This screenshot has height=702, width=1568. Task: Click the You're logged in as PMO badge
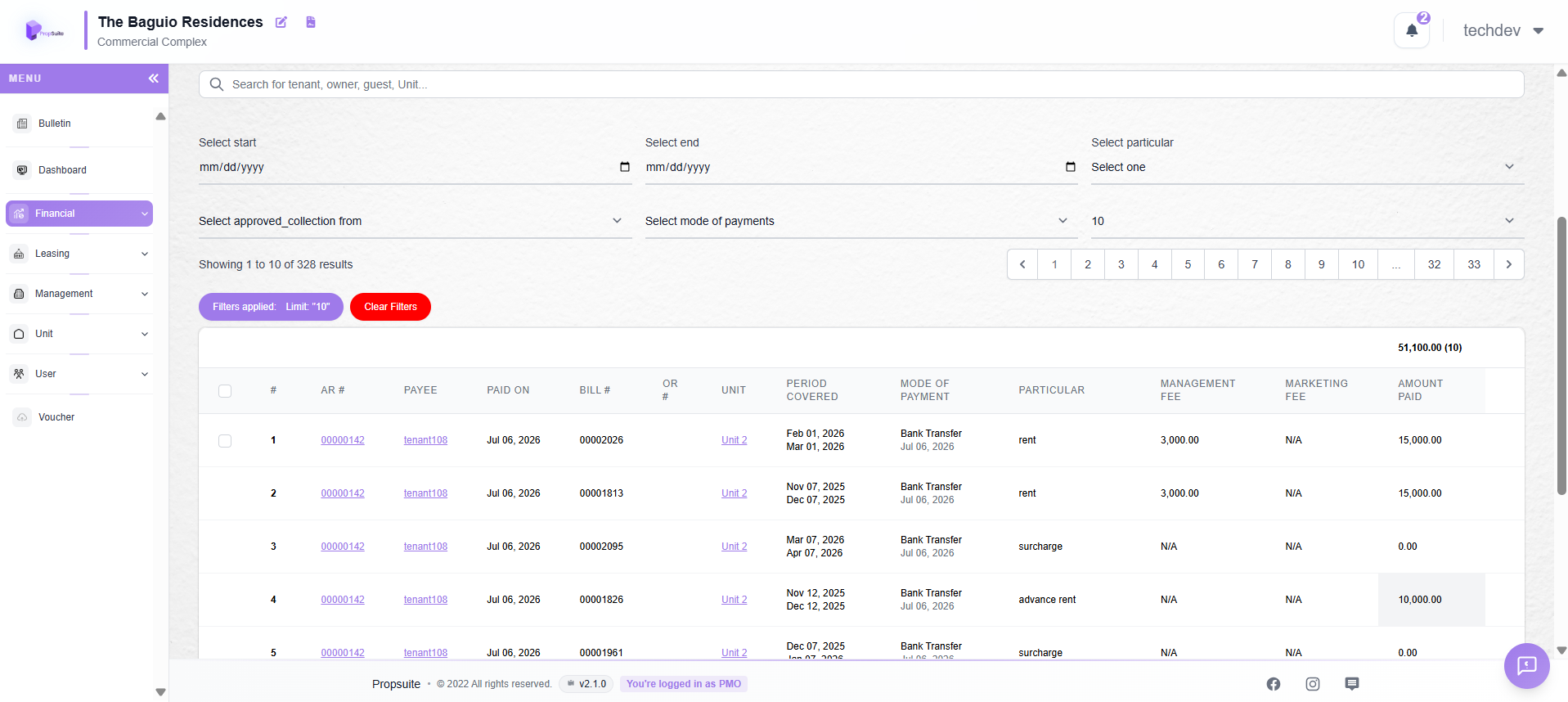[684, 684]
